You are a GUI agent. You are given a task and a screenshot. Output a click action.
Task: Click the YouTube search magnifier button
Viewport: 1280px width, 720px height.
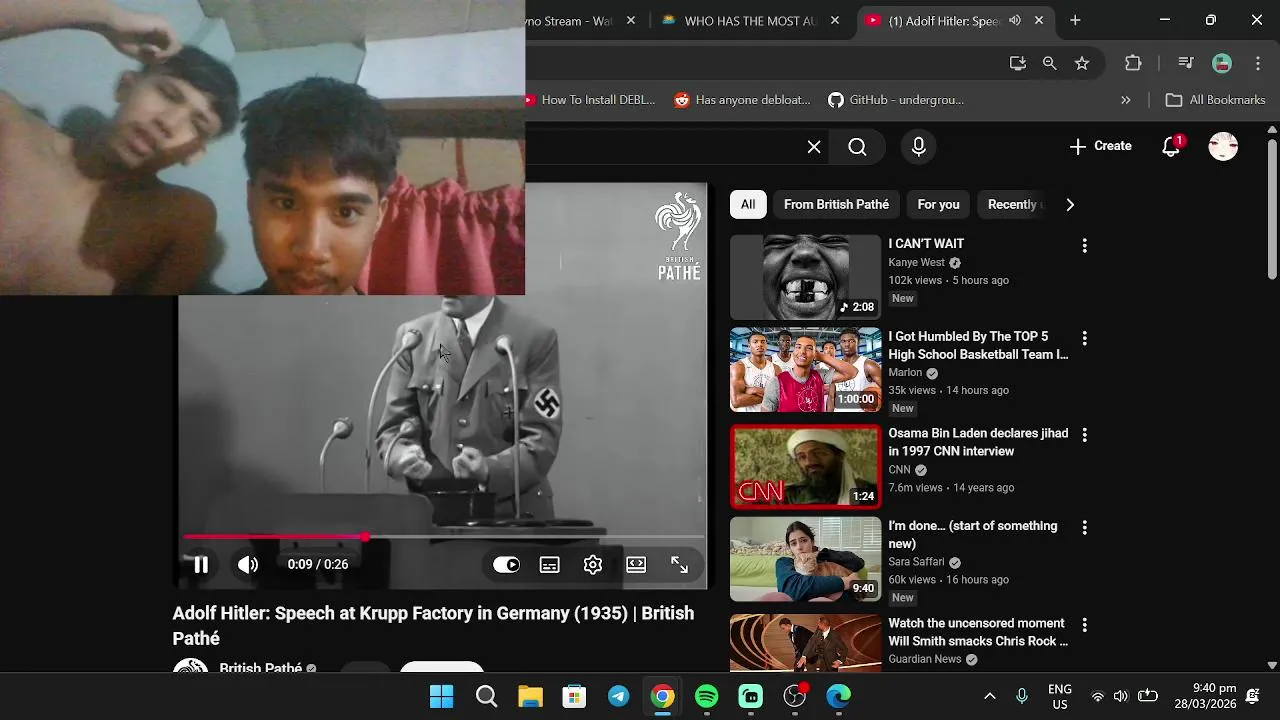click(x=857, y=147)
